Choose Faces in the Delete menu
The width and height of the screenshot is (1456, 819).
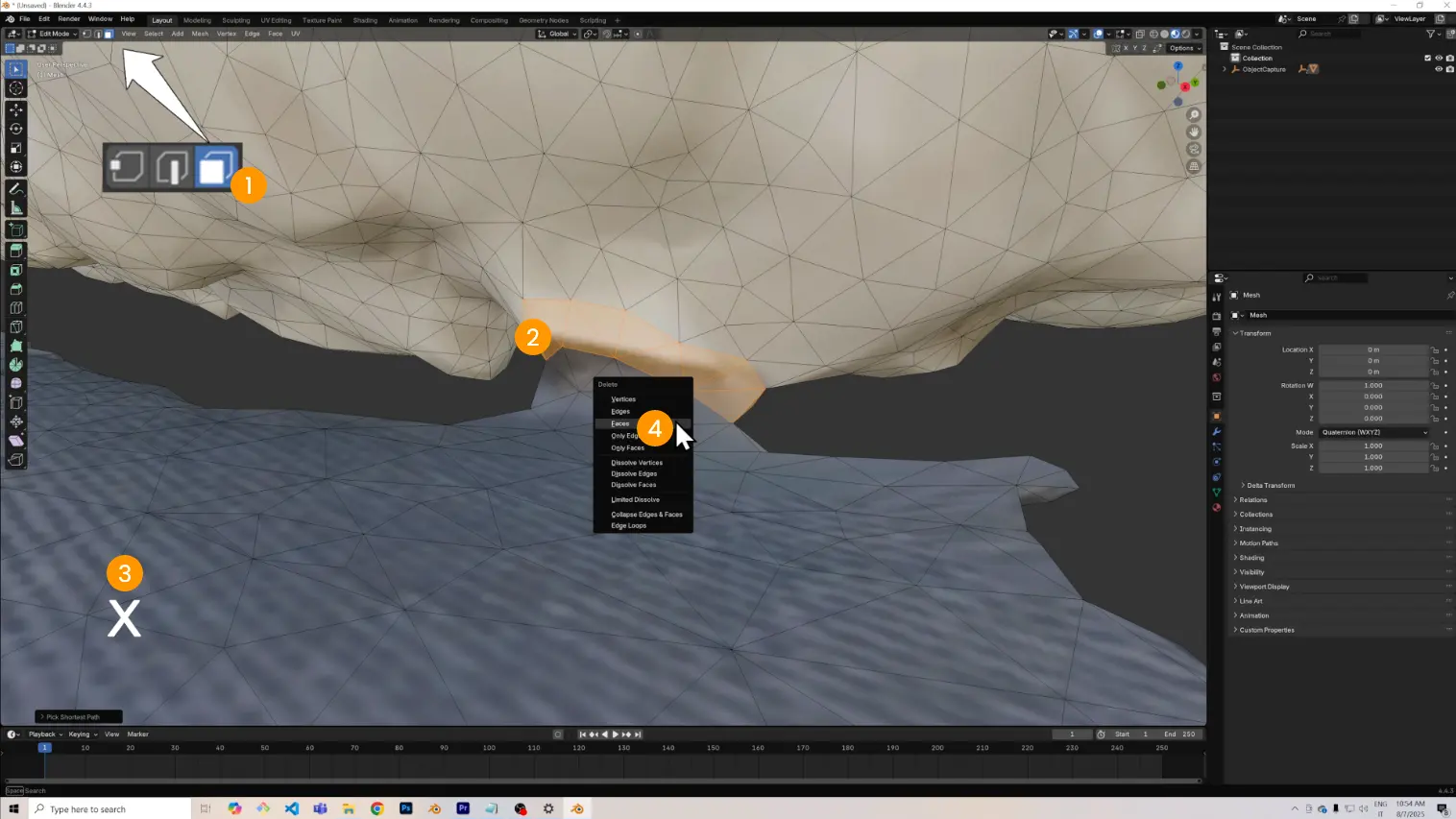click(x=620, y=423)
